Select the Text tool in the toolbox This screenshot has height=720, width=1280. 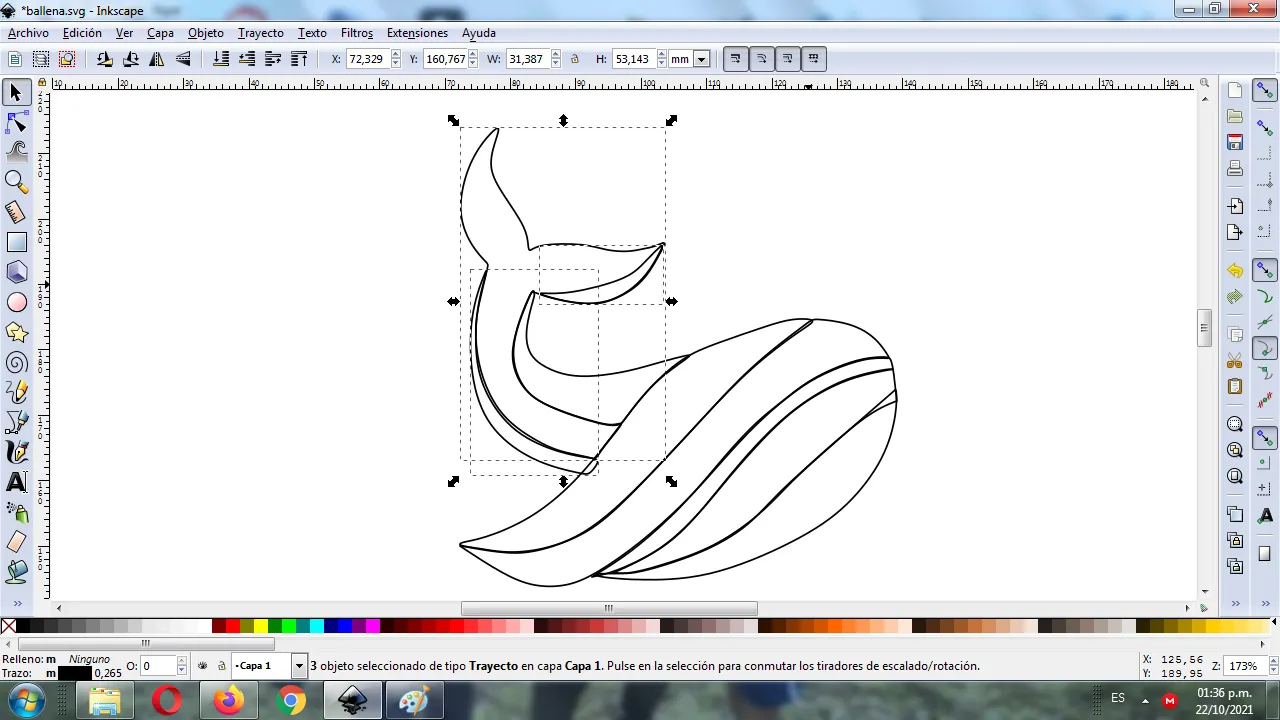click(16, 482)
